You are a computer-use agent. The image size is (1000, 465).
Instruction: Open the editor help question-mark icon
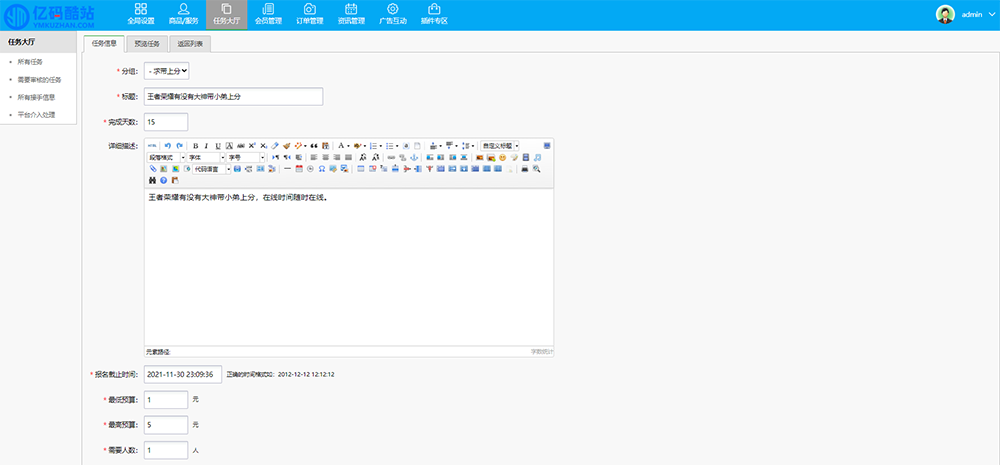point(163,180)
